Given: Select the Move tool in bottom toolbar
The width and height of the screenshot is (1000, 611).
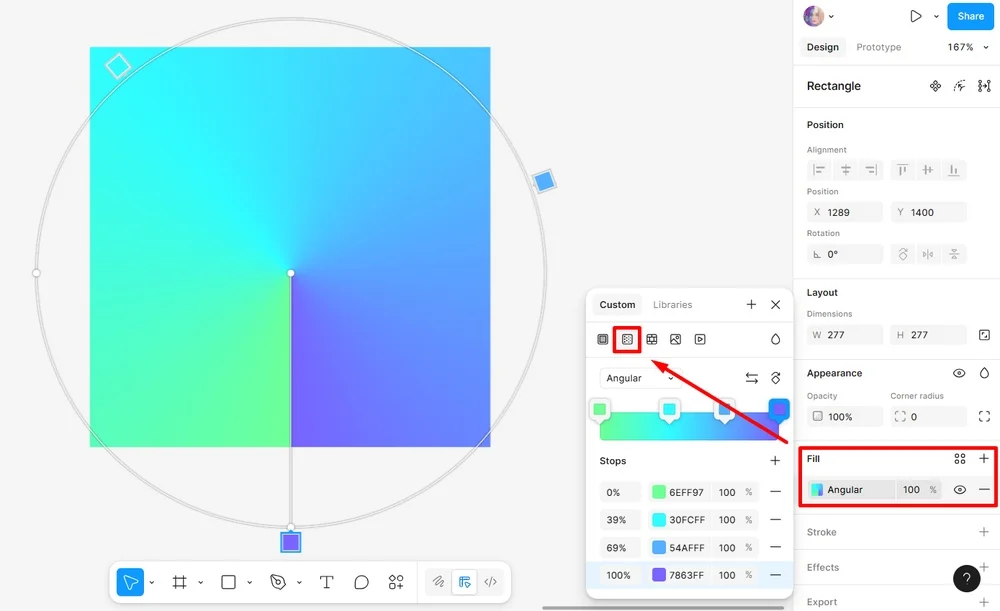Looking at the screenshot, I should coord(130,582).
